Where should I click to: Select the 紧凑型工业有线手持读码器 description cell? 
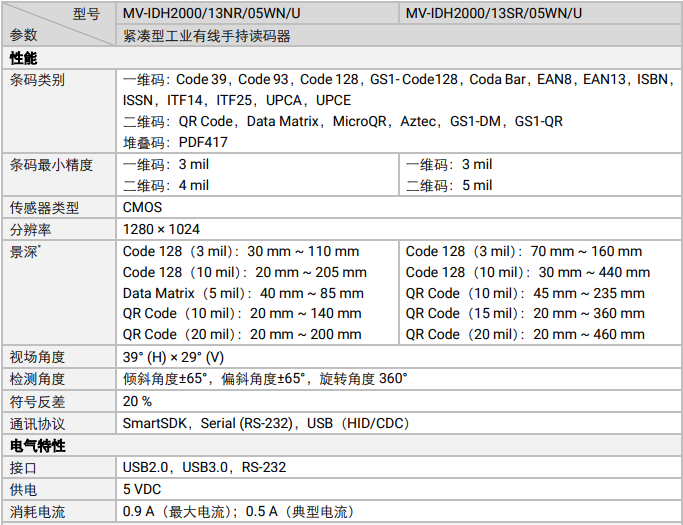(207, 36)
